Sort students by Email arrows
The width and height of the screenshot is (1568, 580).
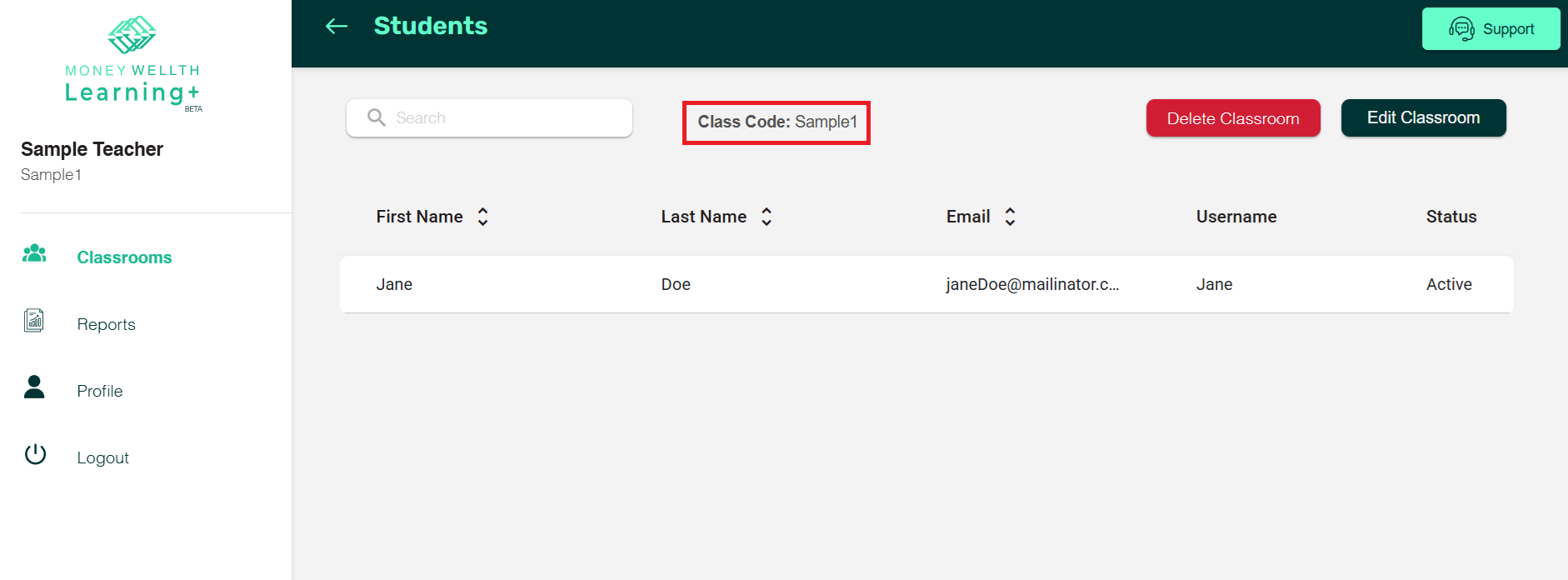(x=1010, y=217)
